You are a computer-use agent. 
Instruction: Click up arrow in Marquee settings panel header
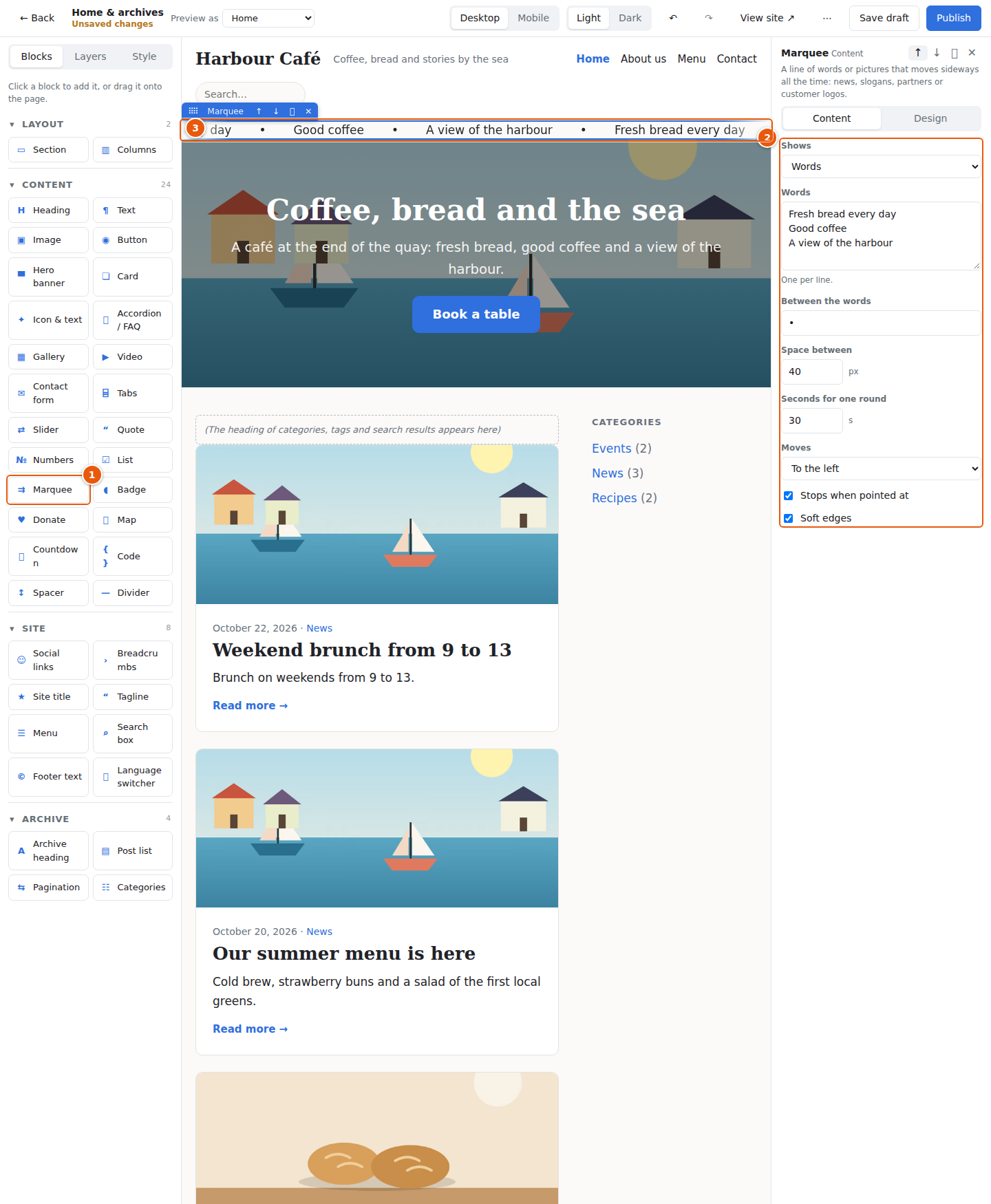click(917, 53)
